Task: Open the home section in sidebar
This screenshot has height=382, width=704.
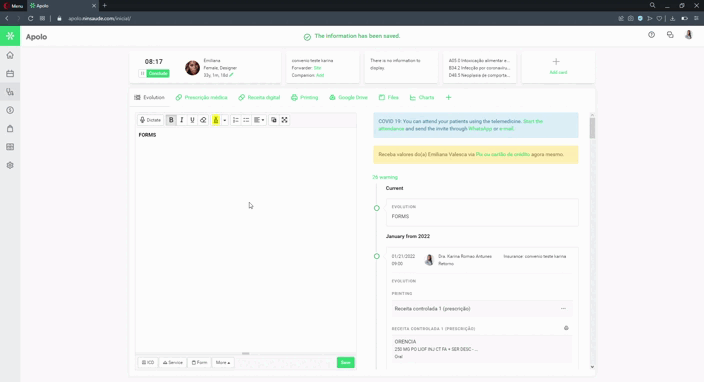Action: click(10, 55)
